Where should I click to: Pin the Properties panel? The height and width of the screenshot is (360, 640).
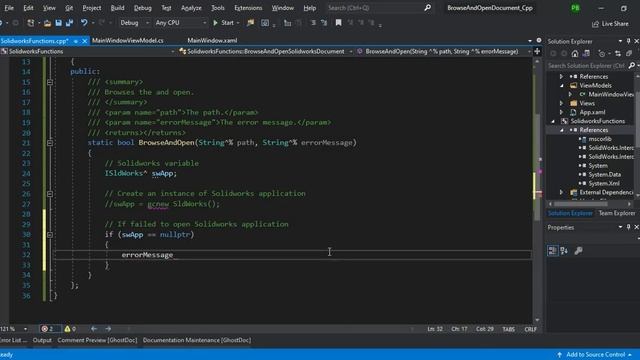(629, 227)
